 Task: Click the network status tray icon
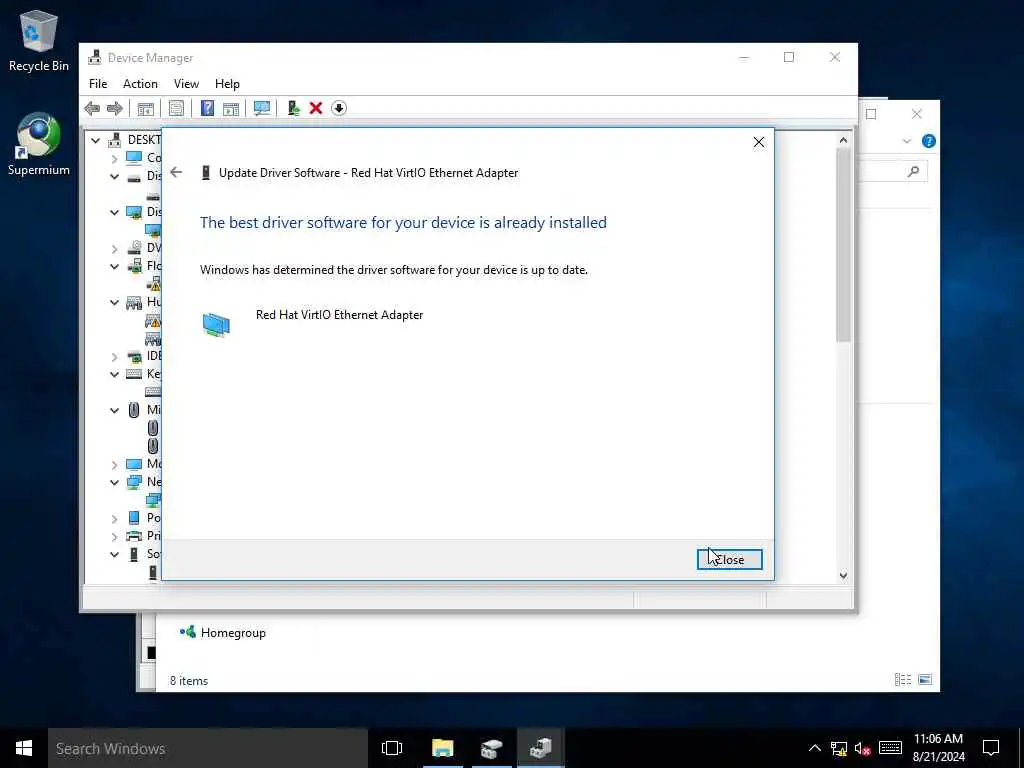[839, 748]
